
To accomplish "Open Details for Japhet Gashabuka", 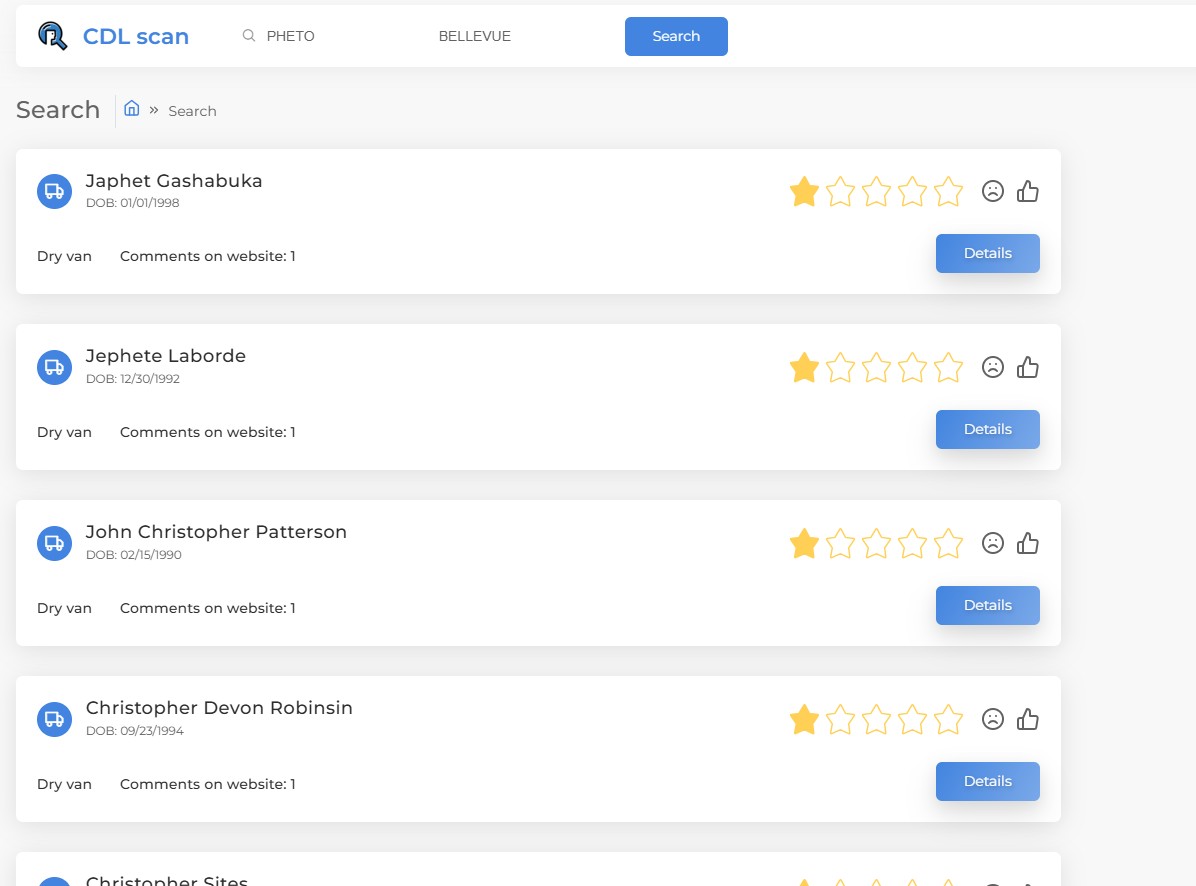I will click(x=988, y=253).
